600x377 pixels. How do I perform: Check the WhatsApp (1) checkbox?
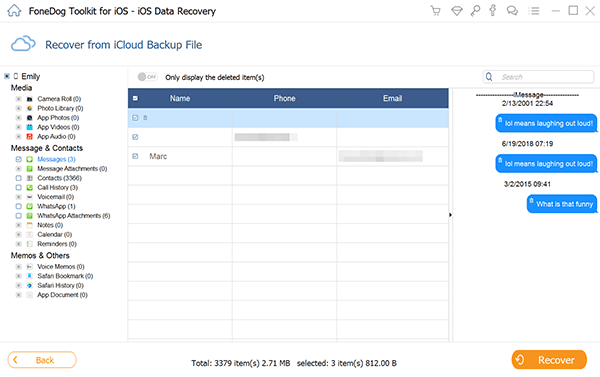[18, 206]
